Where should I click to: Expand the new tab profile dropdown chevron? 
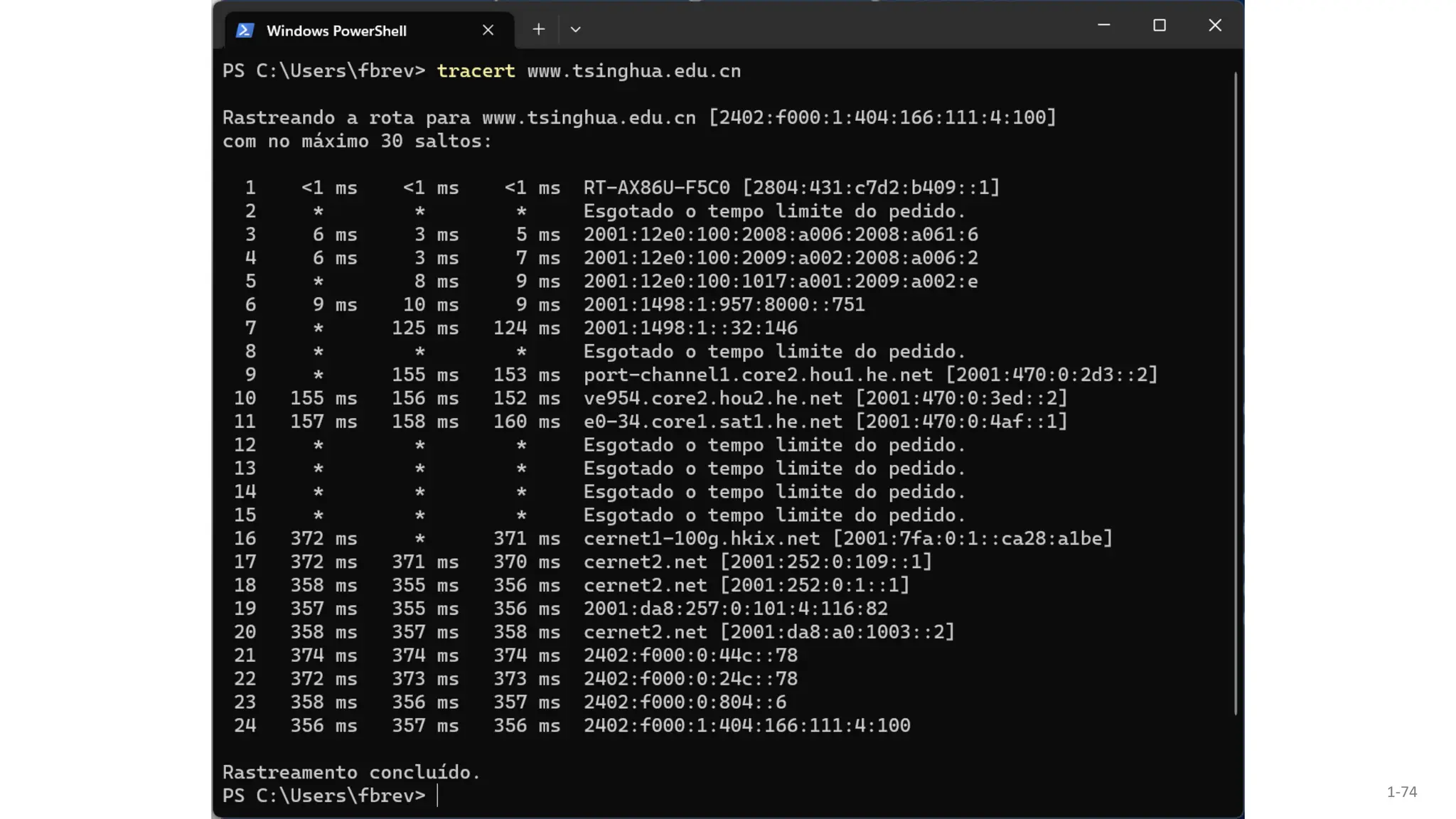tap(576, 30)
